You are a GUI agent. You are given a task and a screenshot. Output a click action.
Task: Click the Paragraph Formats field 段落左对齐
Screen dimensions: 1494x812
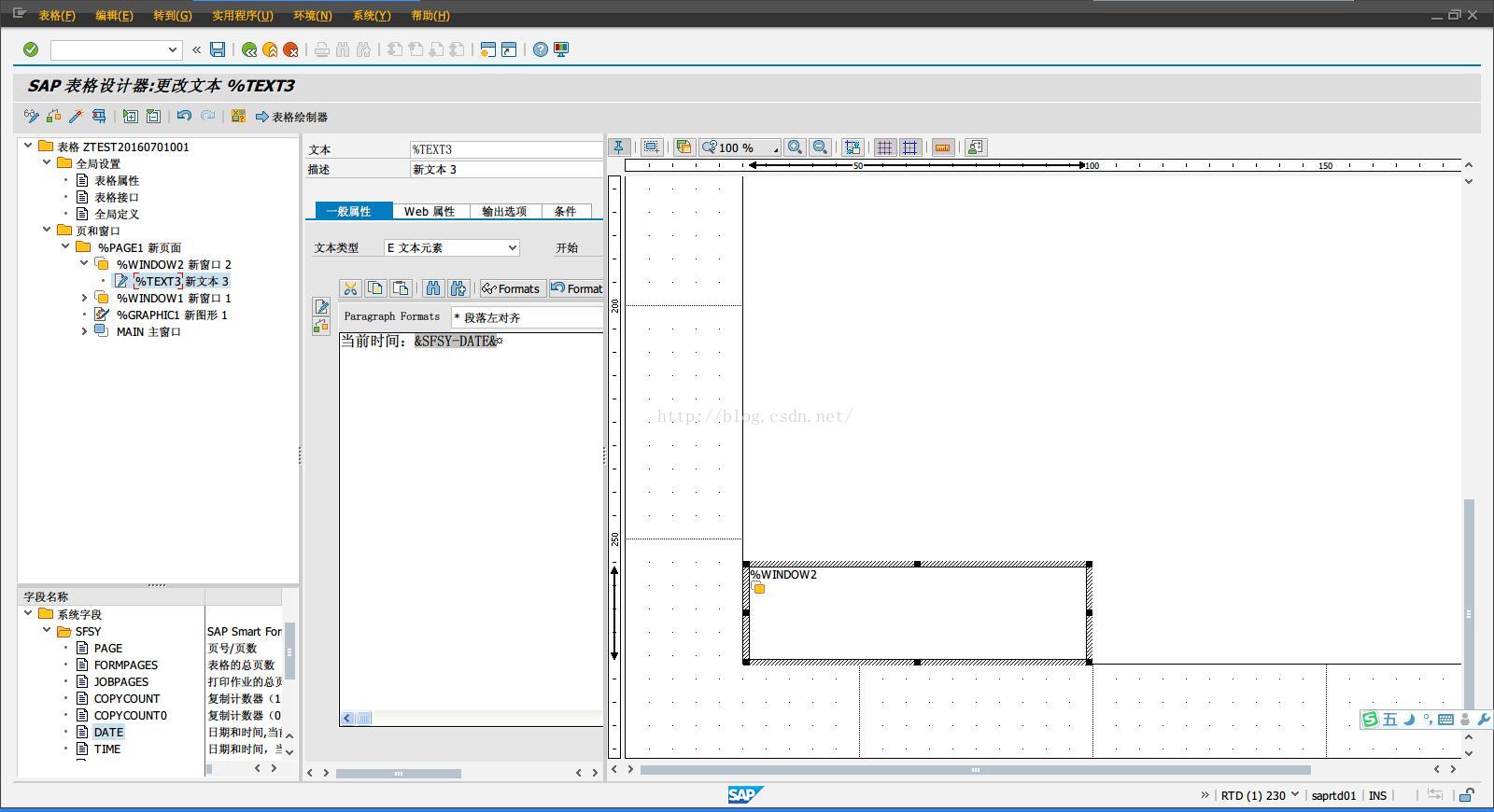[527, 317]
